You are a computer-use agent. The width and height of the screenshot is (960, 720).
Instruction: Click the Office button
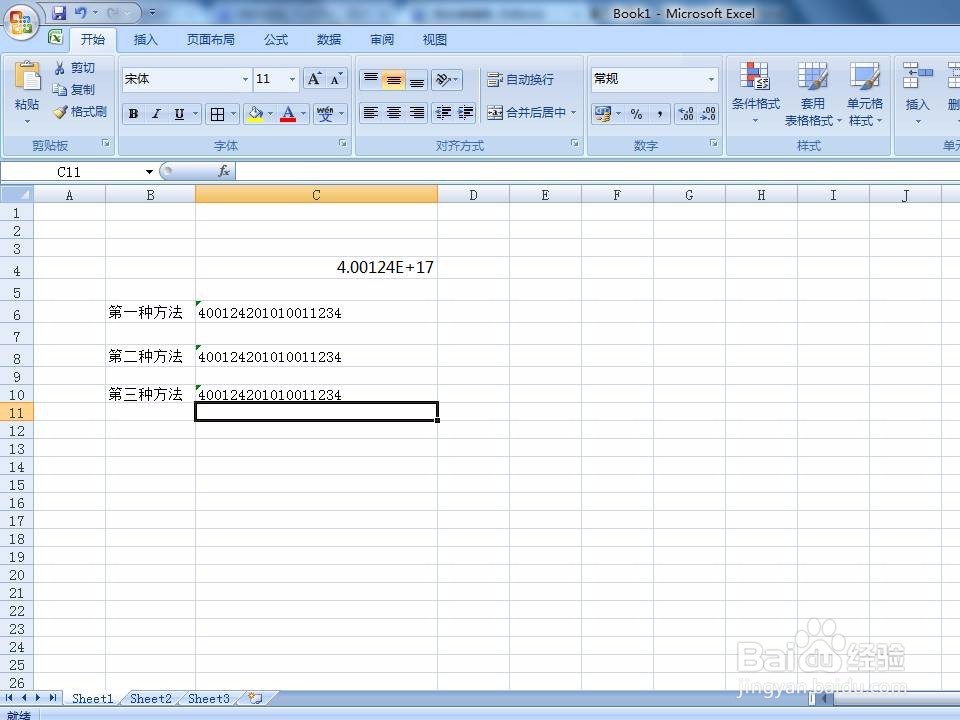[x=21, y=23]
